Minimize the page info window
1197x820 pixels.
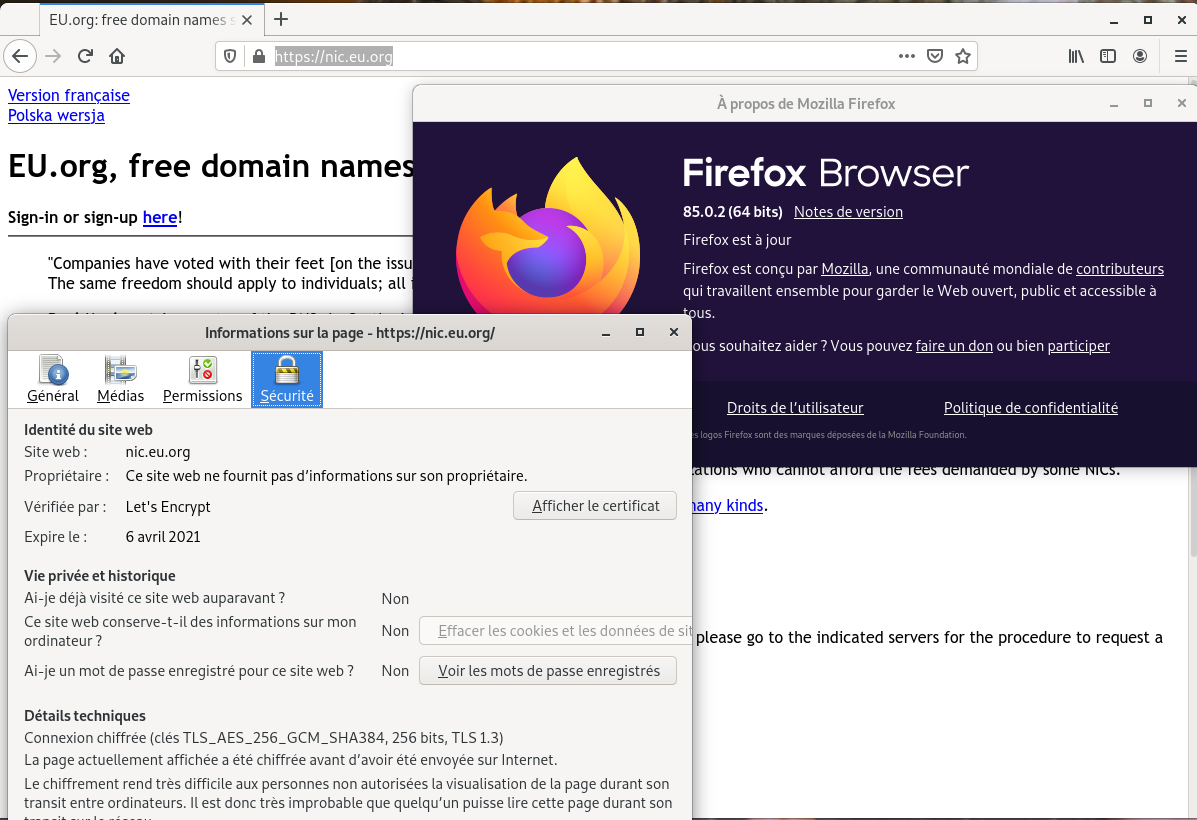[x=606, y=333]
